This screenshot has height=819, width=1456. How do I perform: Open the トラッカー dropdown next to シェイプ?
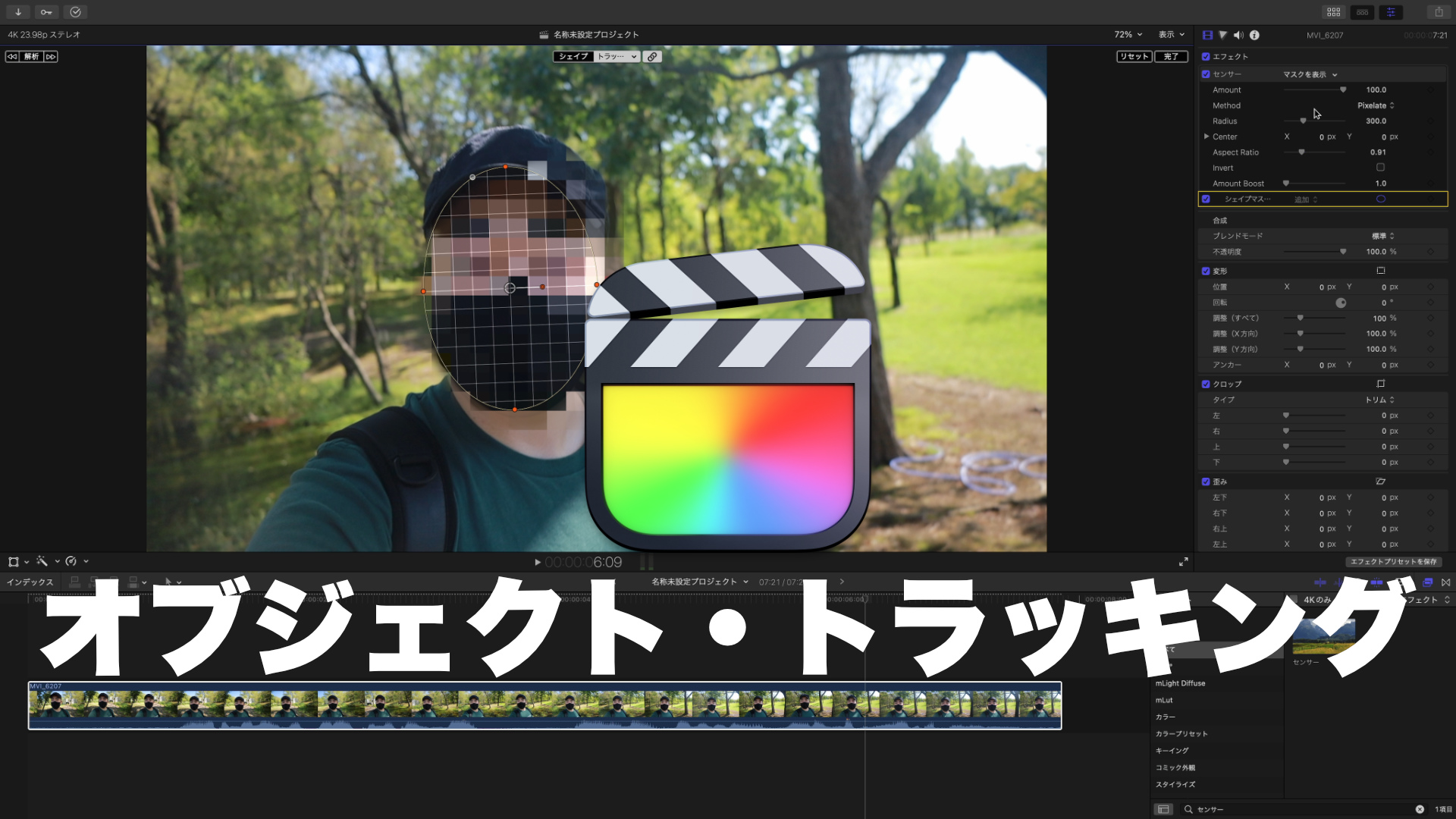(x=617, y=57)
